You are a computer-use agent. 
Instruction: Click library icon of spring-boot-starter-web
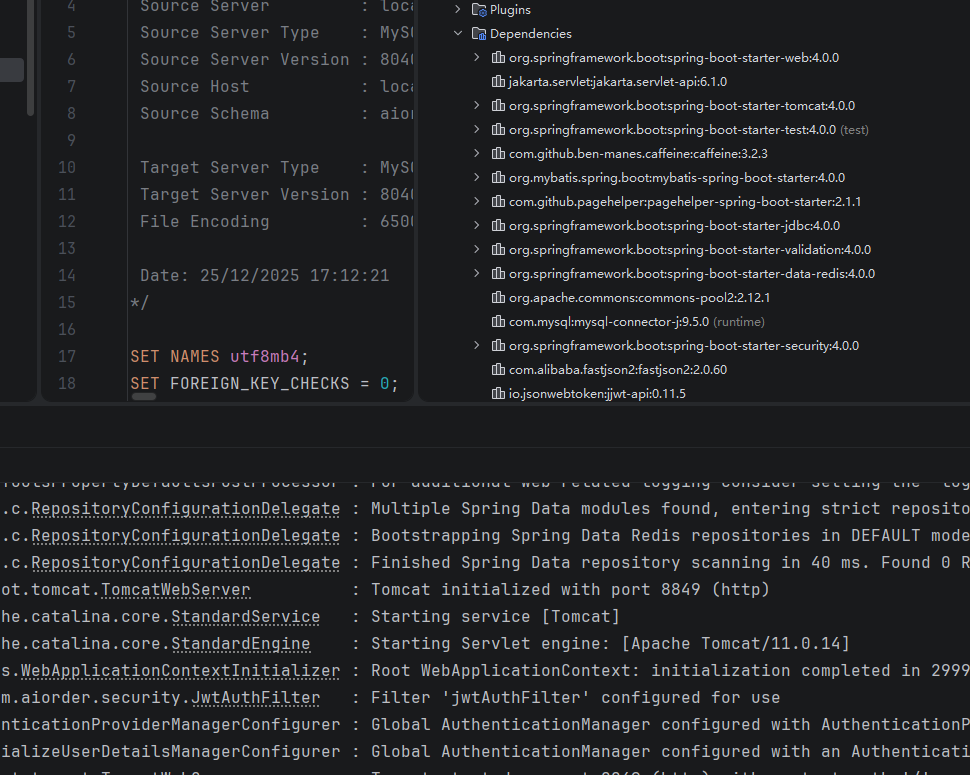pyautogui.click(x=498, y=58)
